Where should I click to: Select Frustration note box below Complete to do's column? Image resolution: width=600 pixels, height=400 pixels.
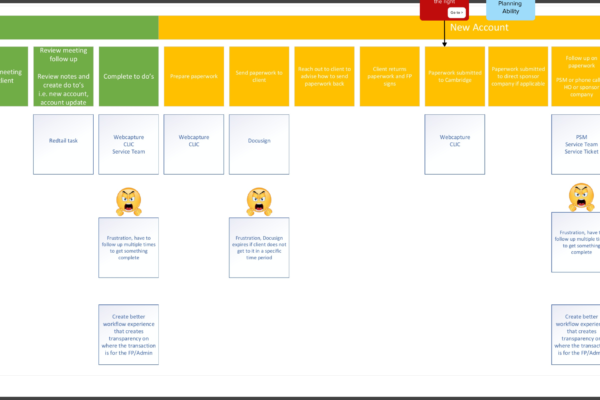click(129, 248)
